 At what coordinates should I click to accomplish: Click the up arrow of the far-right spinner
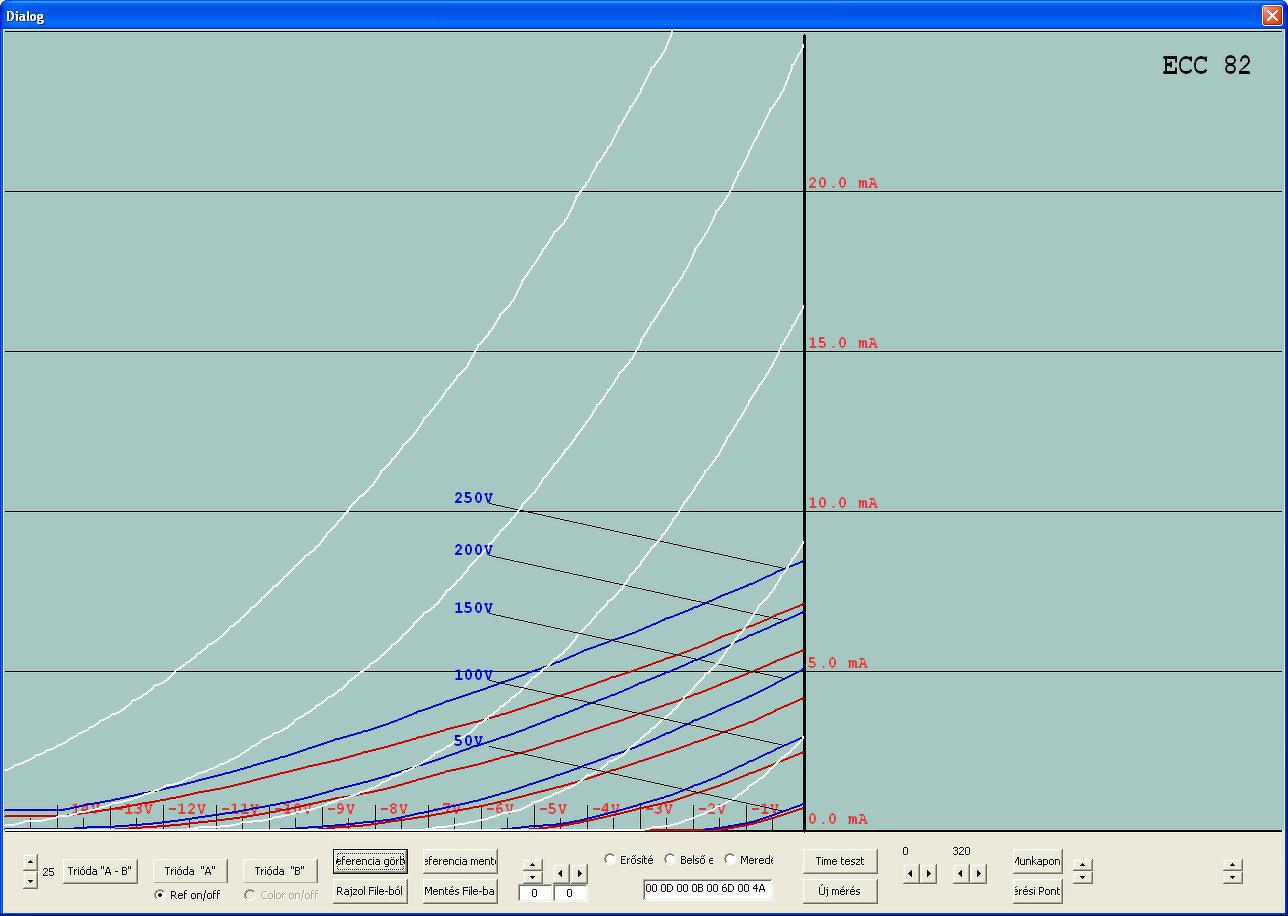pos(1232,865)
